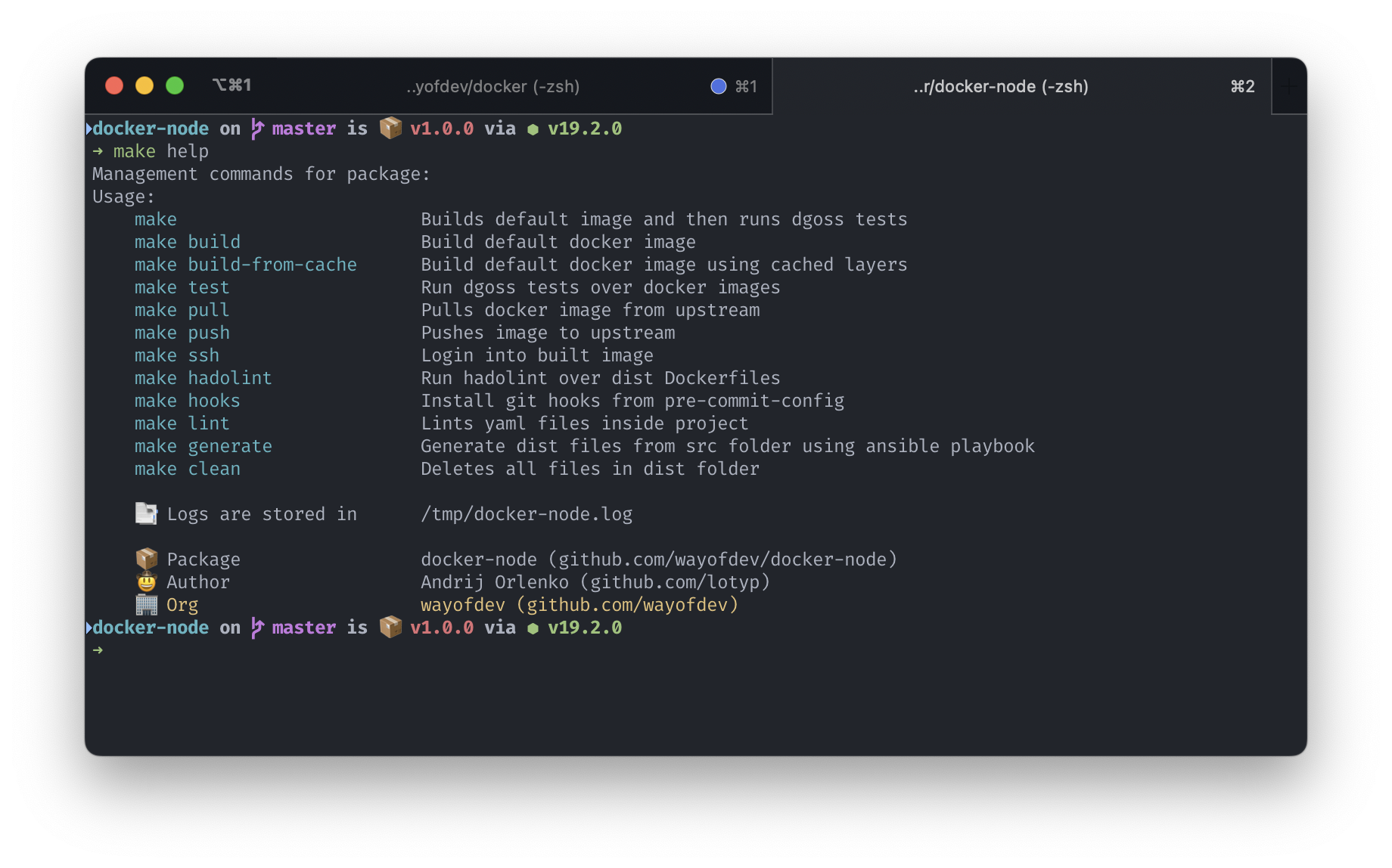The width and height of the screenshot is (1392, 868).
Task: Click 'Login into built image' description
Action: point(537,355)
